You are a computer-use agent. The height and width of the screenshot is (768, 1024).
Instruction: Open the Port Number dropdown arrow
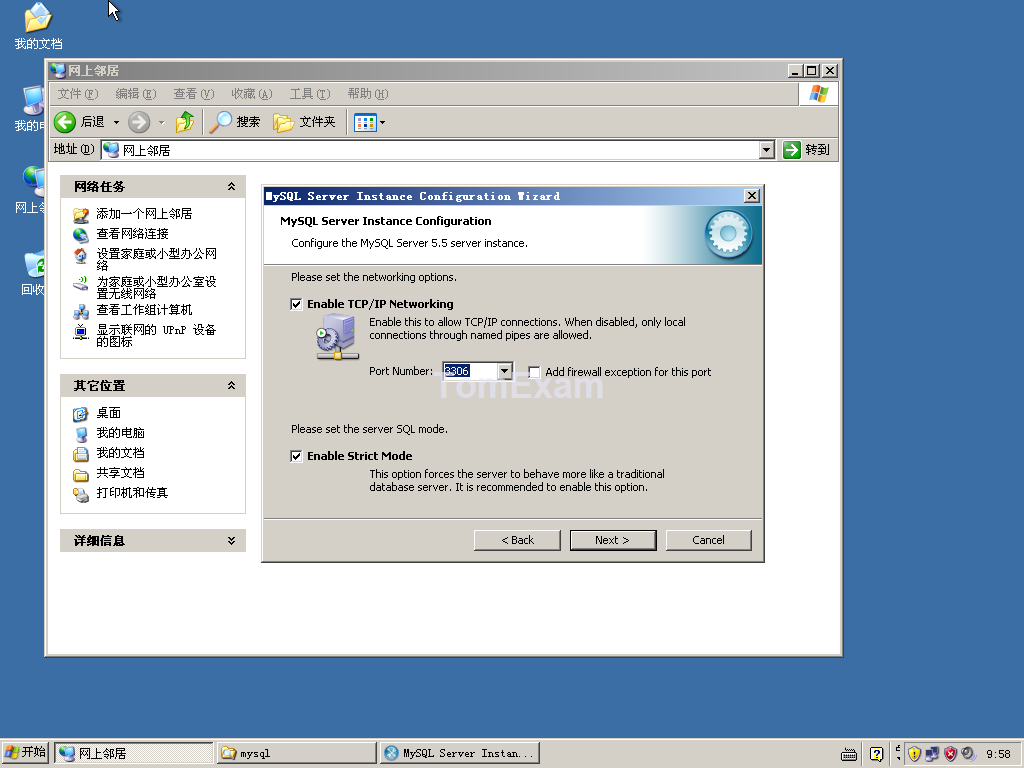(504, 372)
